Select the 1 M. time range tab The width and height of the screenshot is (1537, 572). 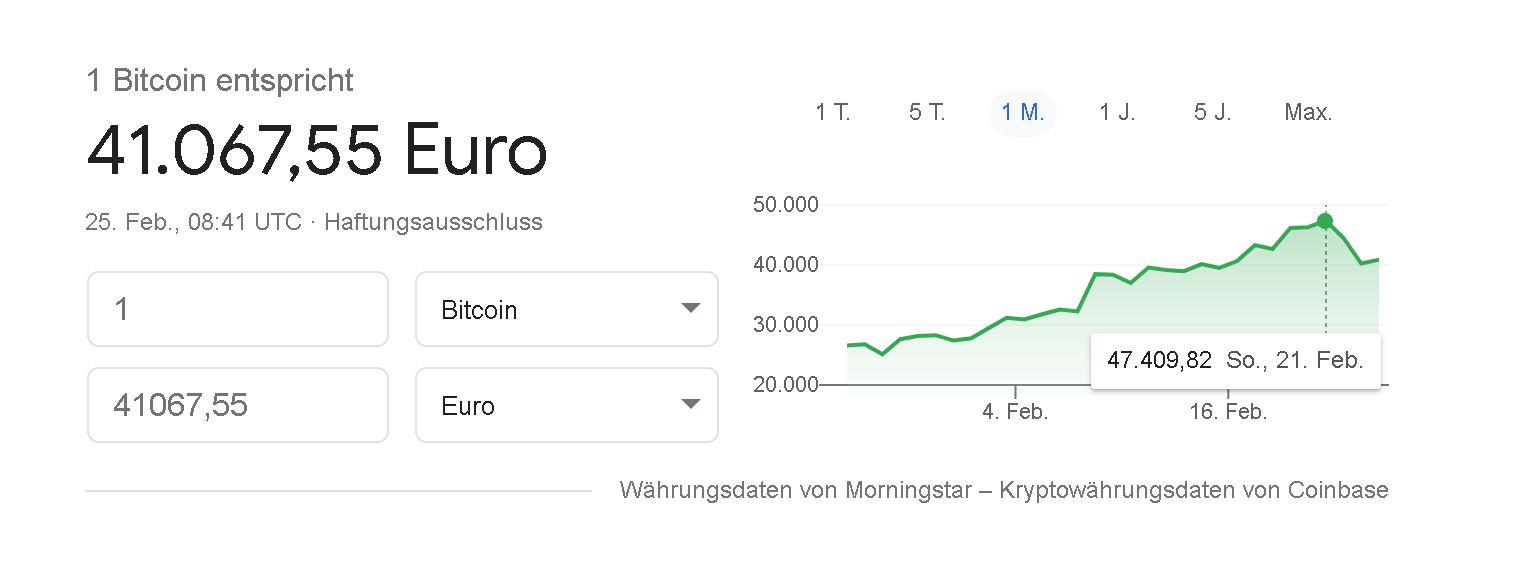(1023, 112)
